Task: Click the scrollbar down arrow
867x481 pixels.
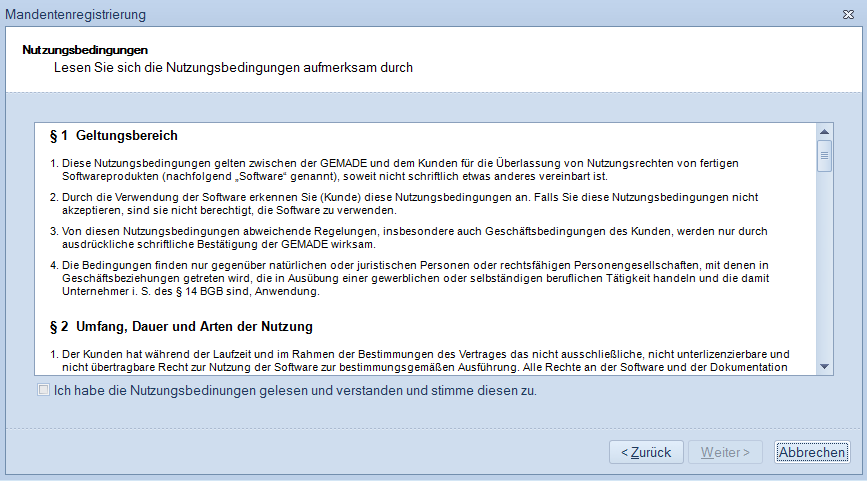Action: [825, 366]
